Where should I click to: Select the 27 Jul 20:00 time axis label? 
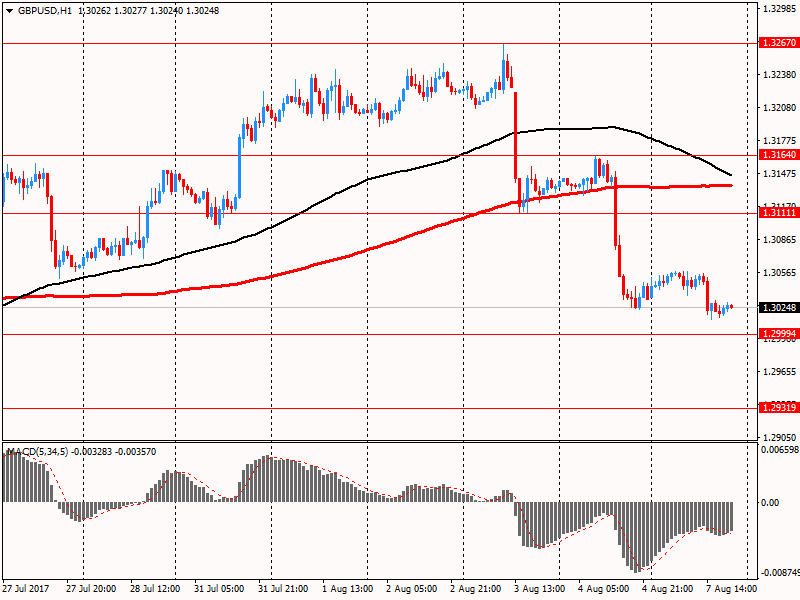pos(91,588)
